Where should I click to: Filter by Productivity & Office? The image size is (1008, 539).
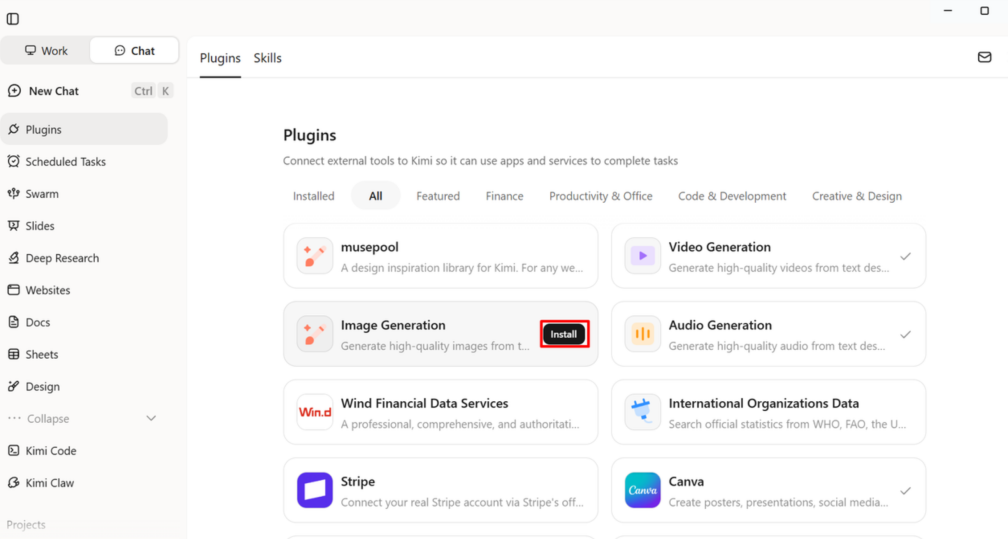pyautogui.click(x=600, y=196)
